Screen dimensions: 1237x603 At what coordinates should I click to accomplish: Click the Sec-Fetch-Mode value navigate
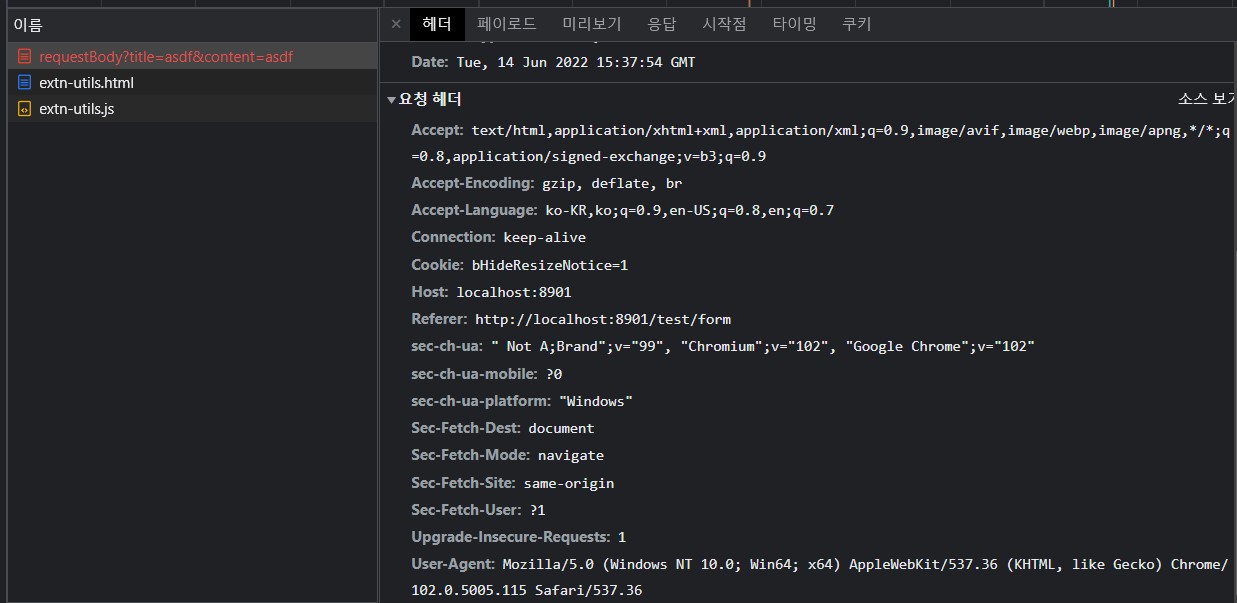tap(571, 455)
